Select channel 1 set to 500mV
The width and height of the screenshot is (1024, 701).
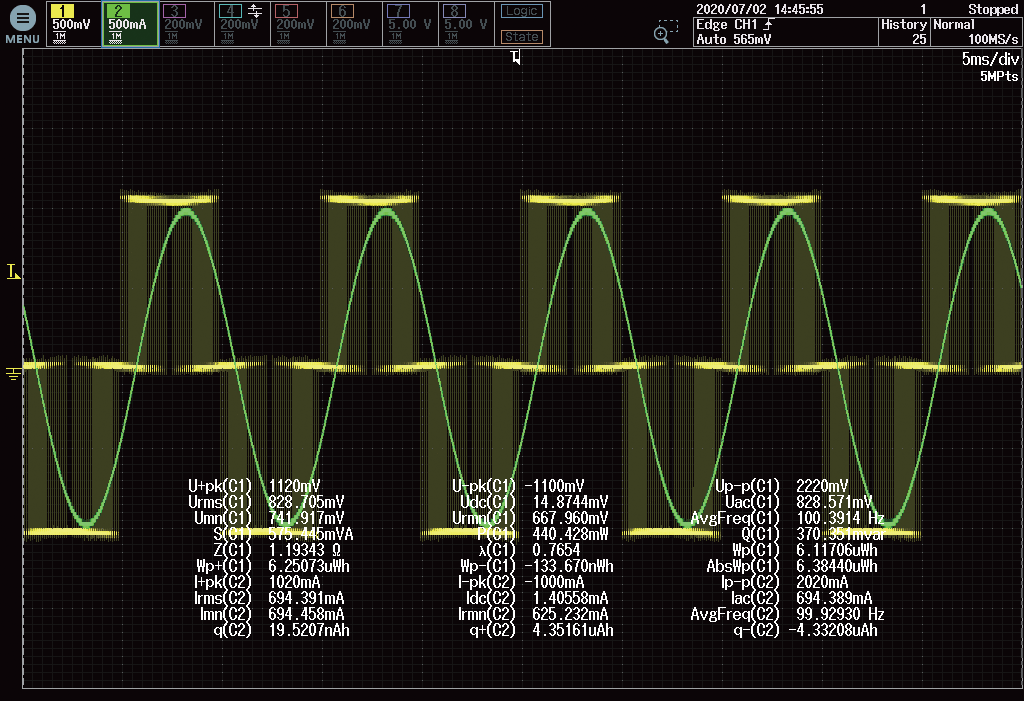click(74, 24)
